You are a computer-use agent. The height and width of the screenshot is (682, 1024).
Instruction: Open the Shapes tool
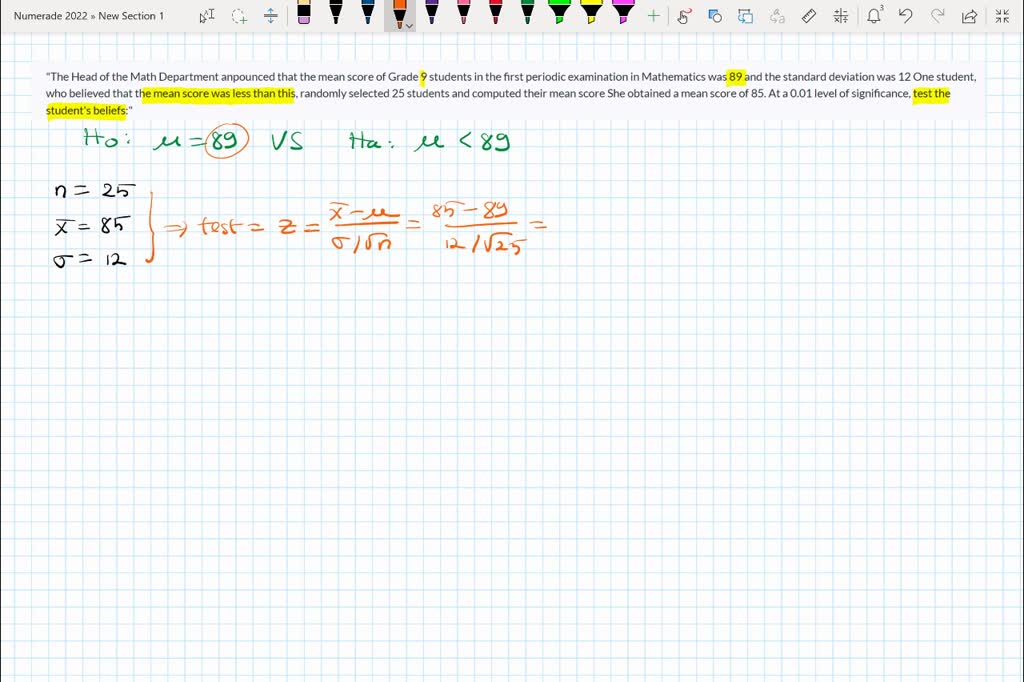pyautogui.click(x=715, y=16)
